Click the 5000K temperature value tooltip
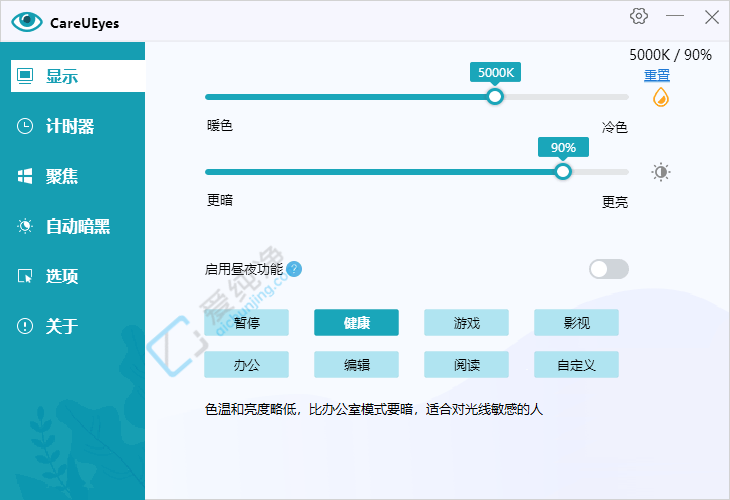The height and width of the screenshot is (500, 730). pos(495,72)
